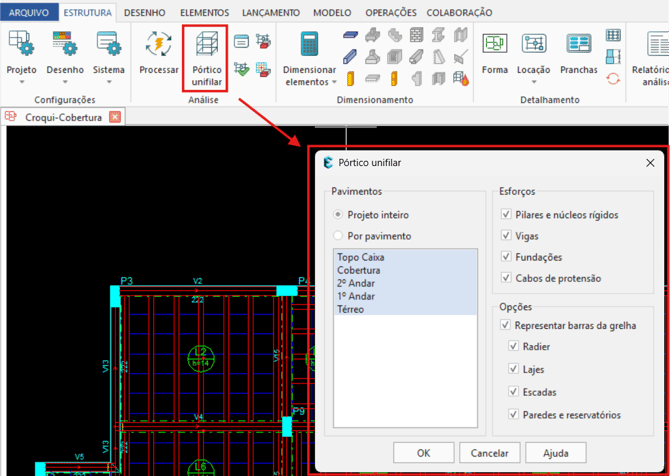670x476 pixels.
Task: Close the Croqui-Cobertura document tab
Action: [x=115, y=117]
